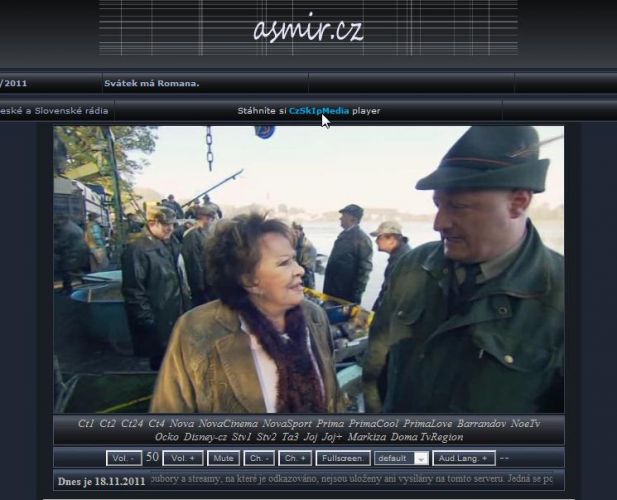Choose the Stv1 channel
This screenshot has height=500, width=617.
pyautogui.click(x=241, y=437)
